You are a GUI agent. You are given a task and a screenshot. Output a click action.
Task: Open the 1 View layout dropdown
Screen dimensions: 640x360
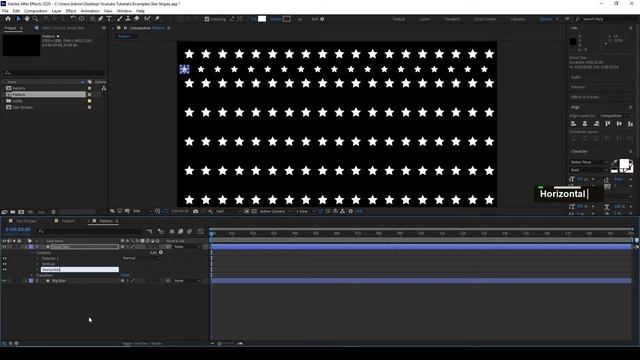(x=305, y=211)
